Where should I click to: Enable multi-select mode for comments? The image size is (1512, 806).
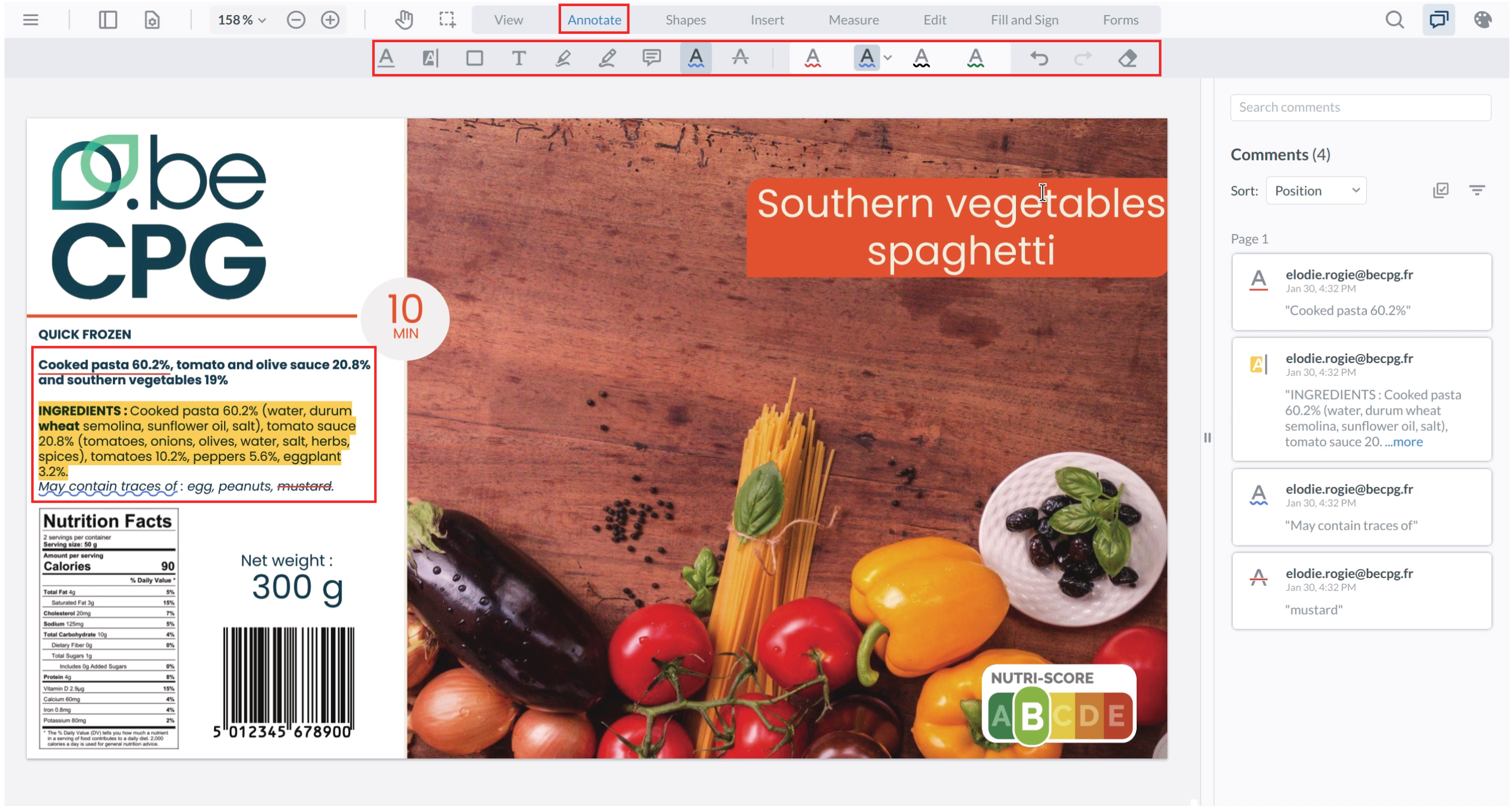tap(1440, 190)
